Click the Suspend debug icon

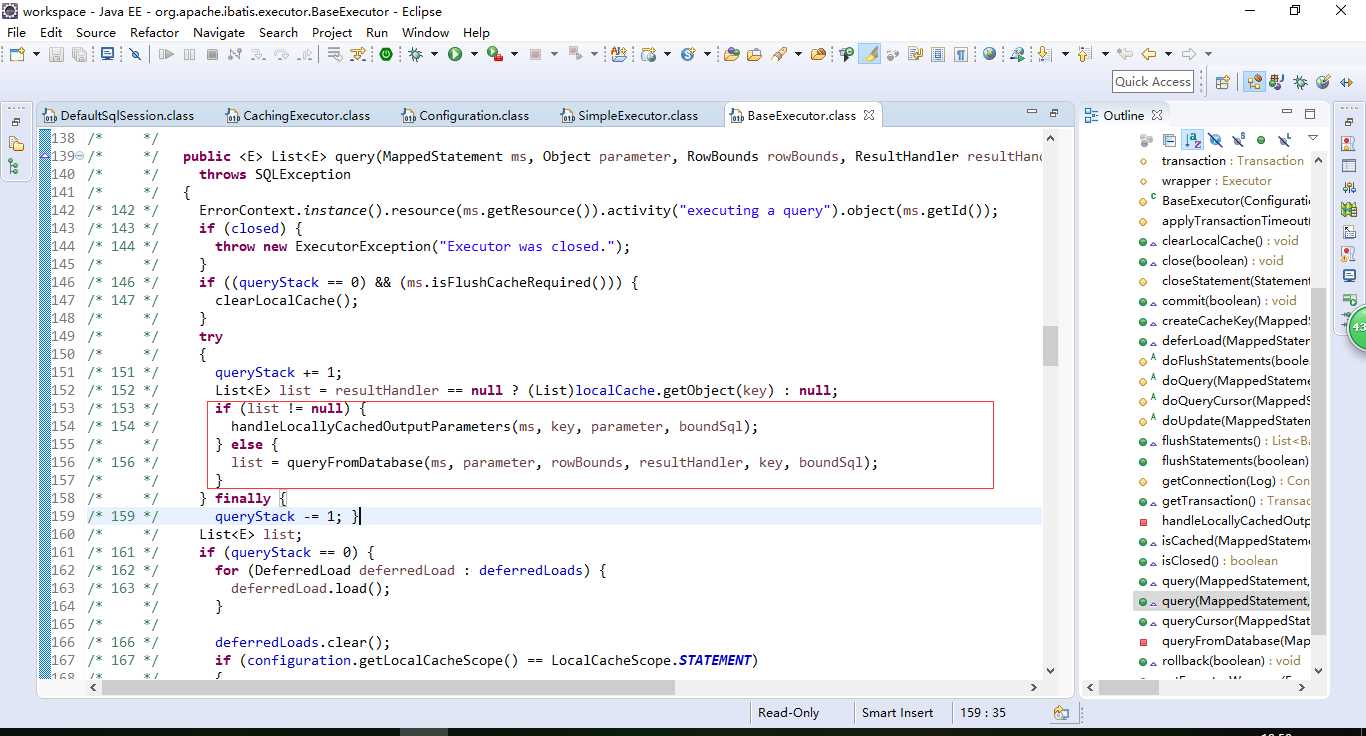(x=189, y=54)
